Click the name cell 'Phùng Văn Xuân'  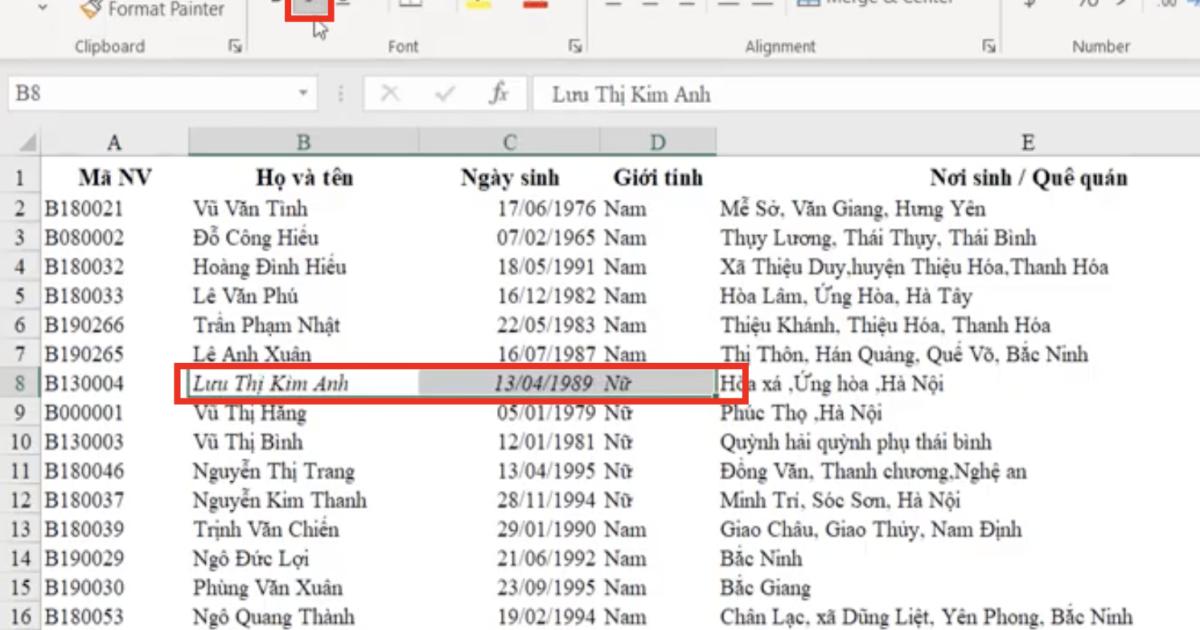[x=303, y=587]
